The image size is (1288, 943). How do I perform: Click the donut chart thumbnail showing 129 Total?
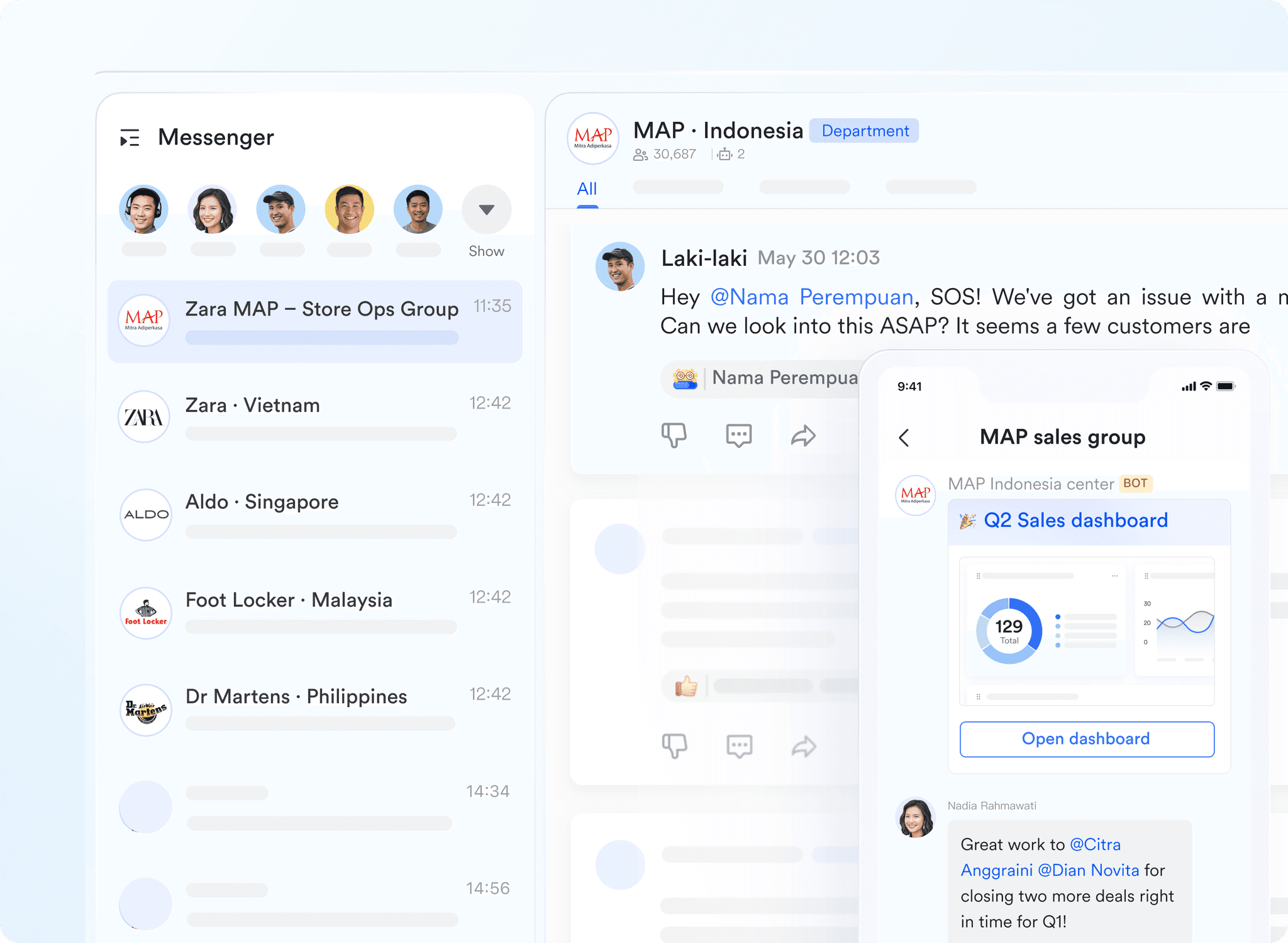[1009, 631]
